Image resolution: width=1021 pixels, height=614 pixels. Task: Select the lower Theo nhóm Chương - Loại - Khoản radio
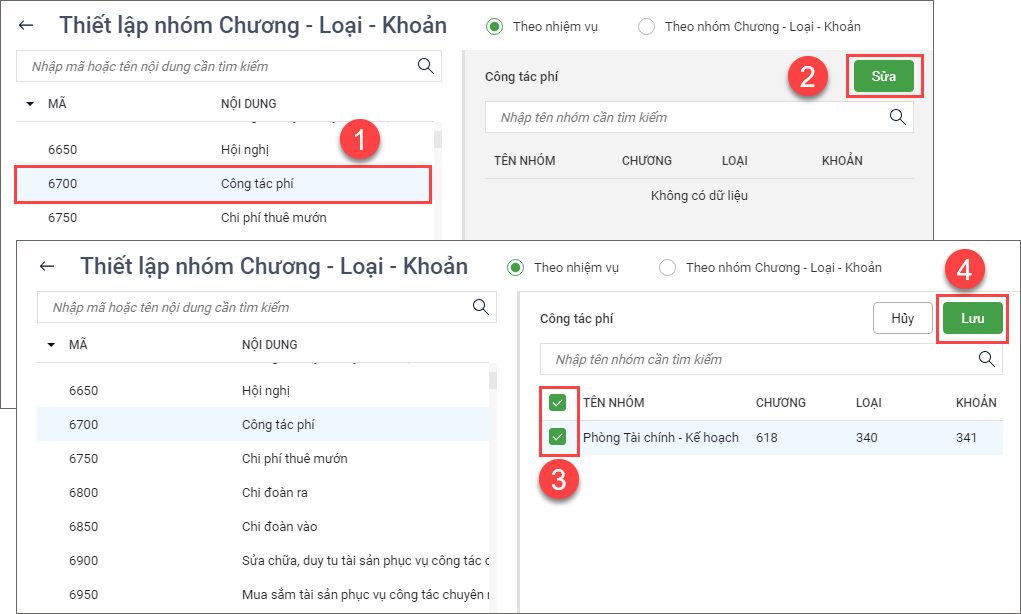(667, 268)
